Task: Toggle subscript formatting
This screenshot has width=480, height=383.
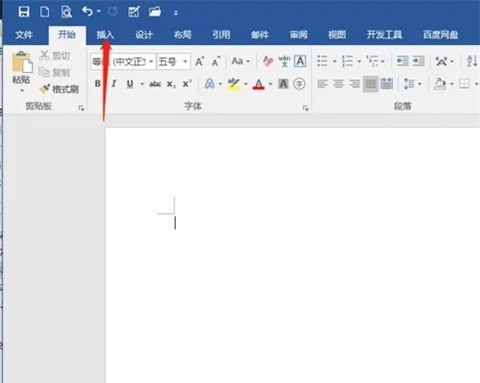Action: (171, 84)
